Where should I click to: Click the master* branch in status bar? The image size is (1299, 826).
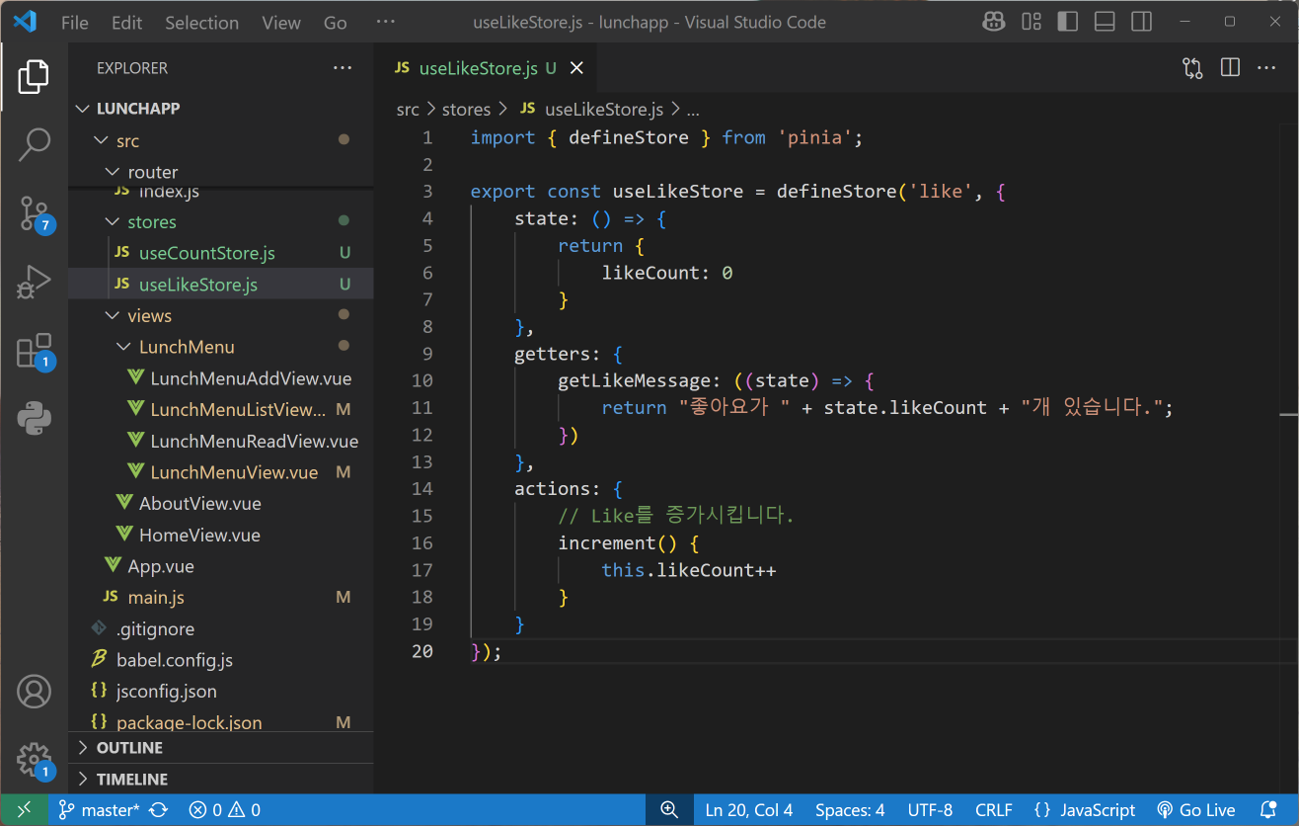point(98,810)
